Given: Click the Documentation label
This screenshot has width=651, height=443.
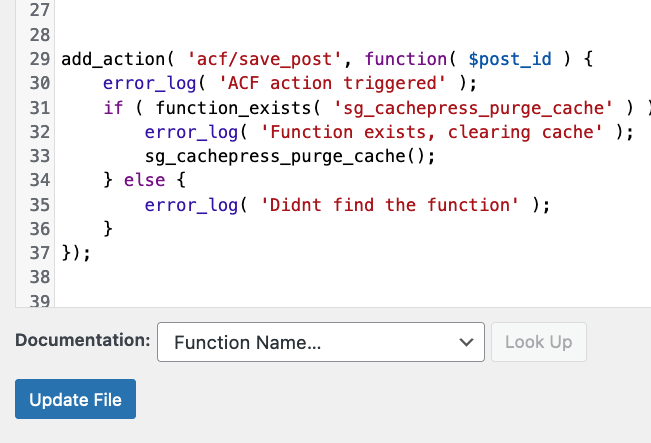Looking at the screenshot, I should tap(83, 340).
